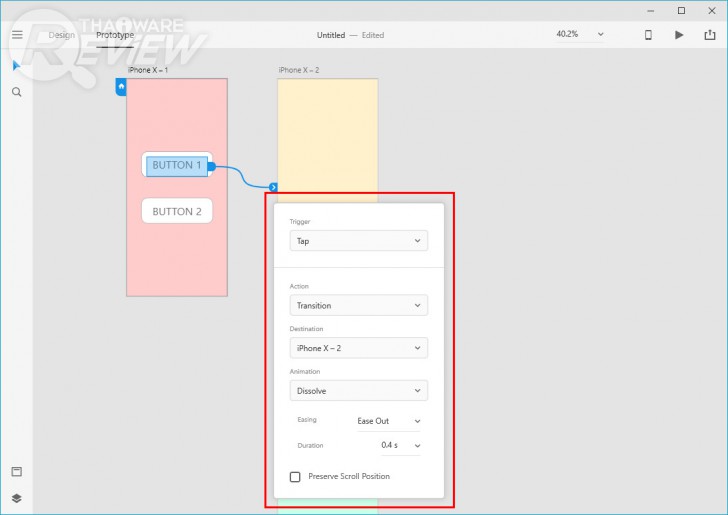
Task: Open the Duration dropdown showing 0.4 s
Action: (x=401, y=445)
